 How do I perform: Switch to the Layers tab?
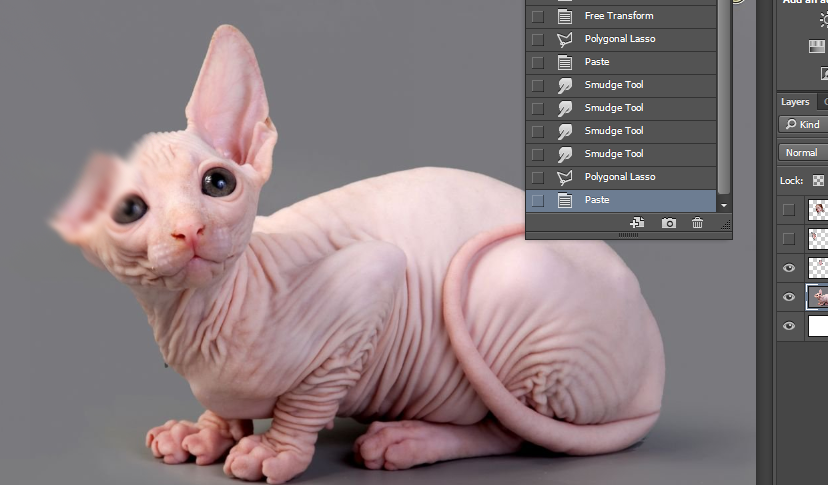795,102
